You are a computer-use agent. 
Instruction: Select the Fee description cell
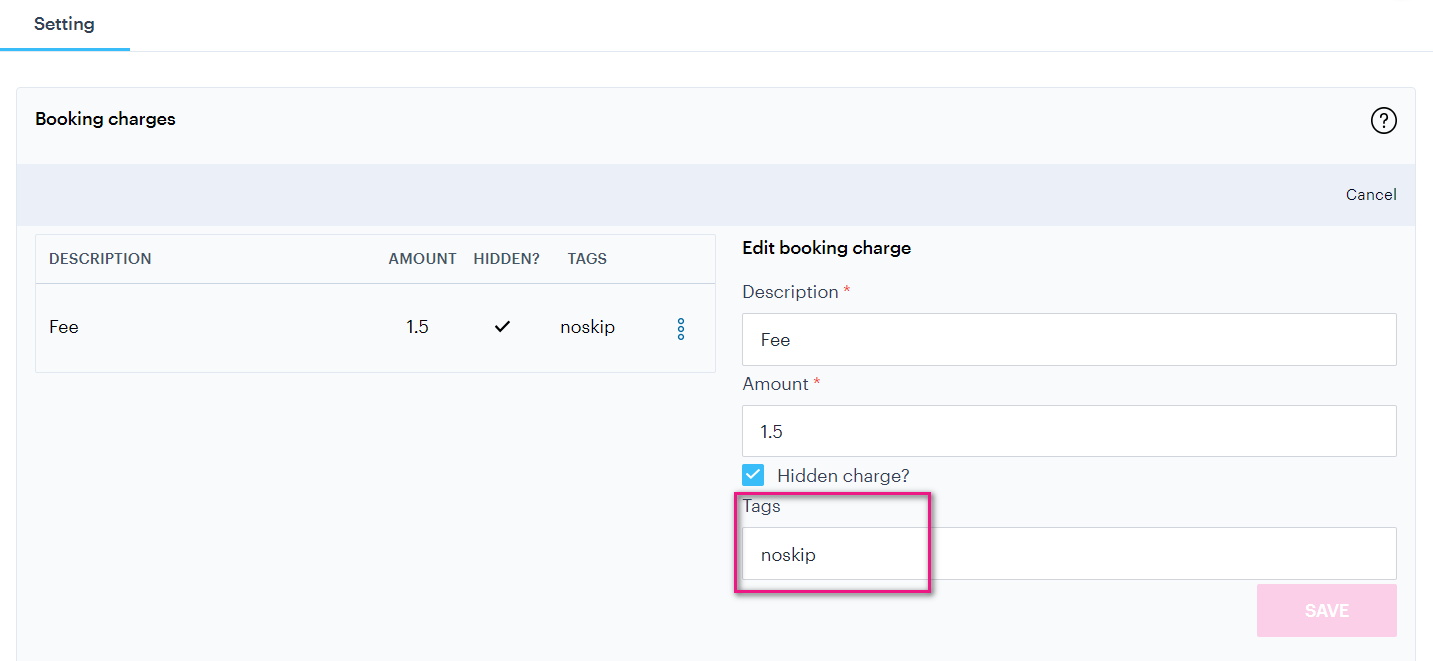click(64, 327)
